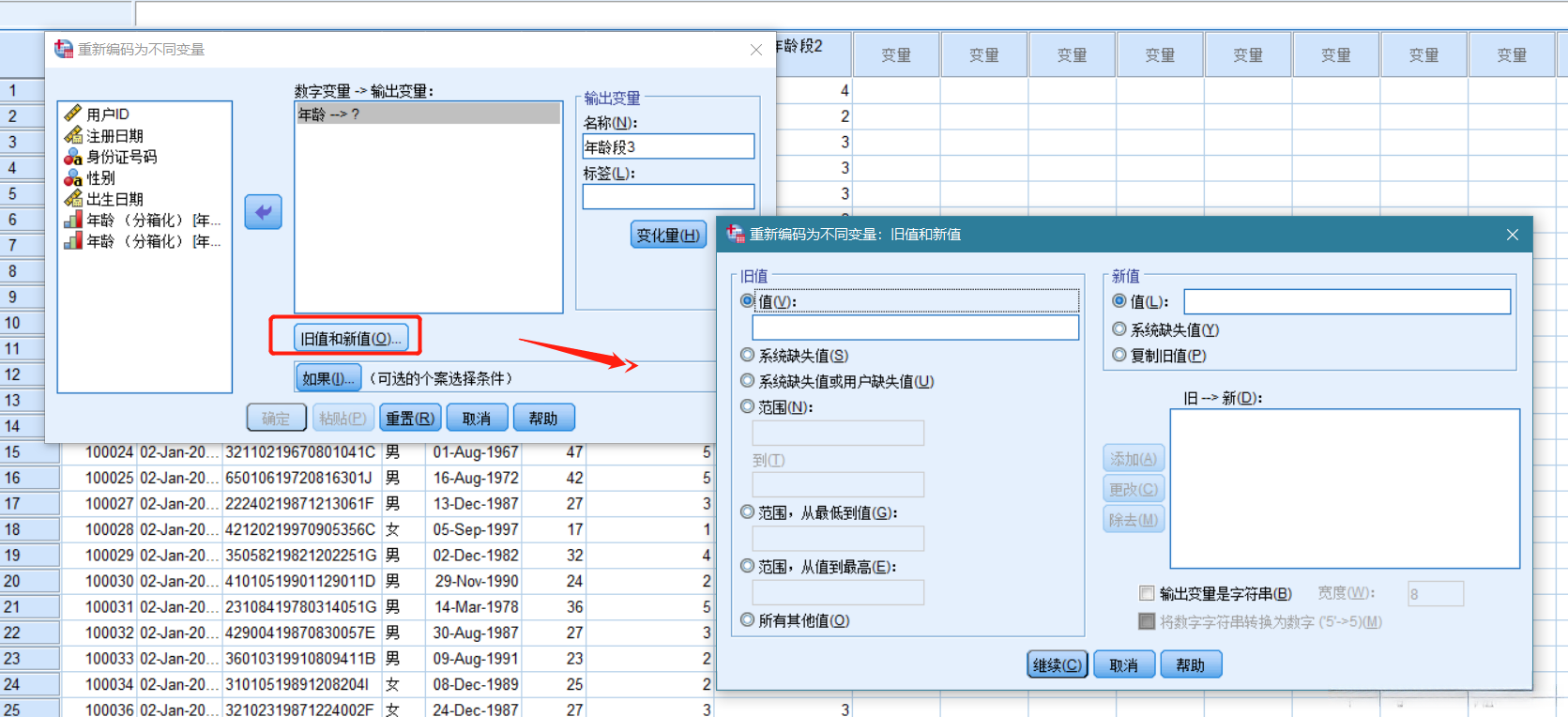The height and width of the screenshot is (717, 1568).
Task: Enable the 输出变量是字符串(B) checkbox
Action: (1147, 593)
